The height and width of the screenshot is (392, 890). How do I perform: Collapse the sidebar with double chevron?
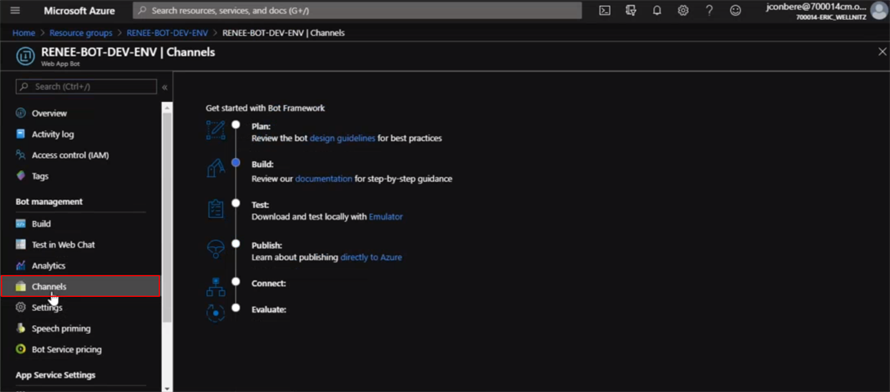165,87
